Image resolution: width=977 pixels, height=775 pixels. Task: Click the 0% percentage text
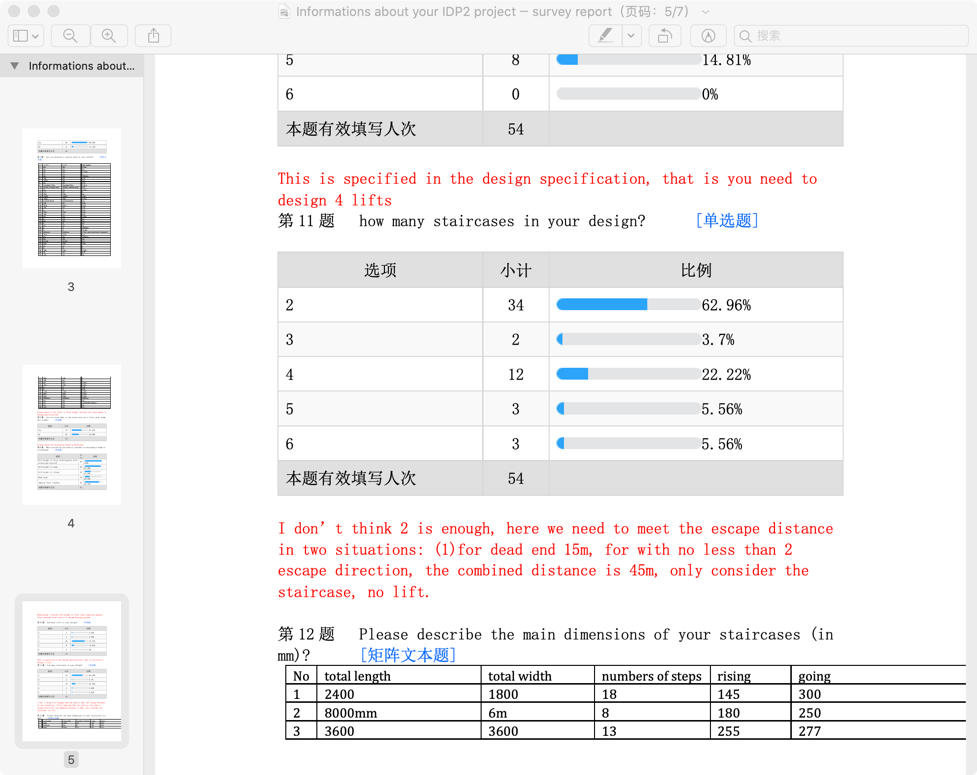[x=710, y=95]
